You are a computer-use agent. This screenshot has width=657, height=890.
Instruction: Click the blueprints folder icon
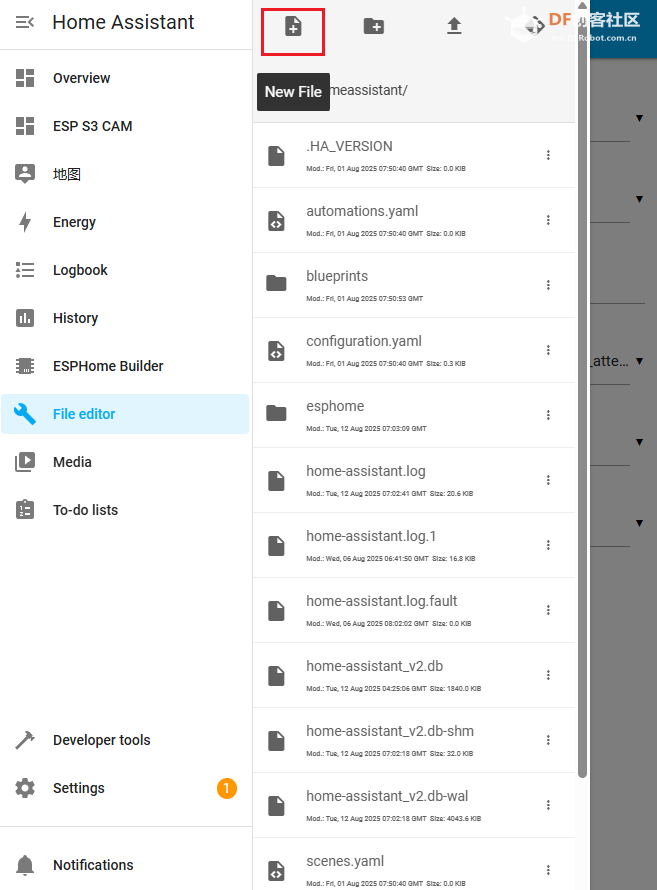pos(276,283)
